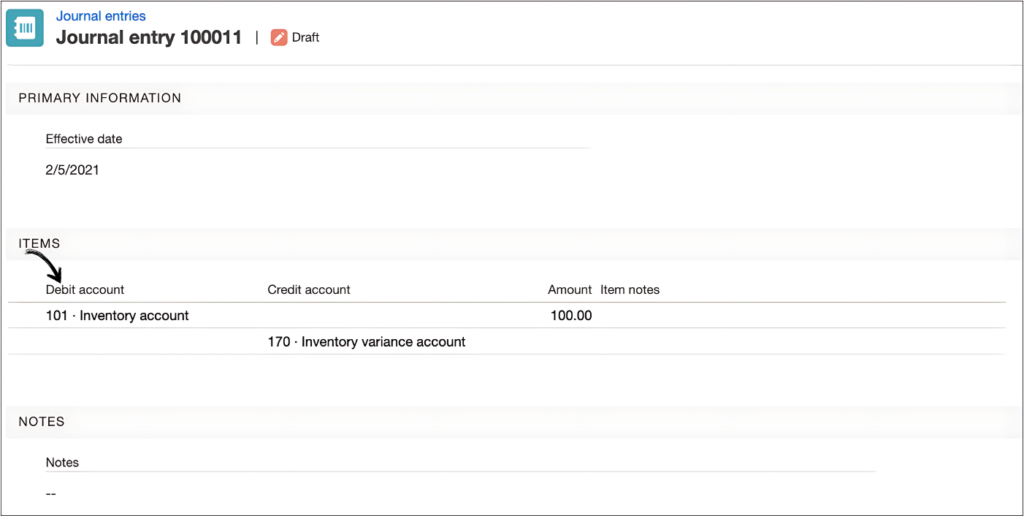Click the empty notes value dashes
Screen dimensions: 1024x516
click(x=51, y=494)
